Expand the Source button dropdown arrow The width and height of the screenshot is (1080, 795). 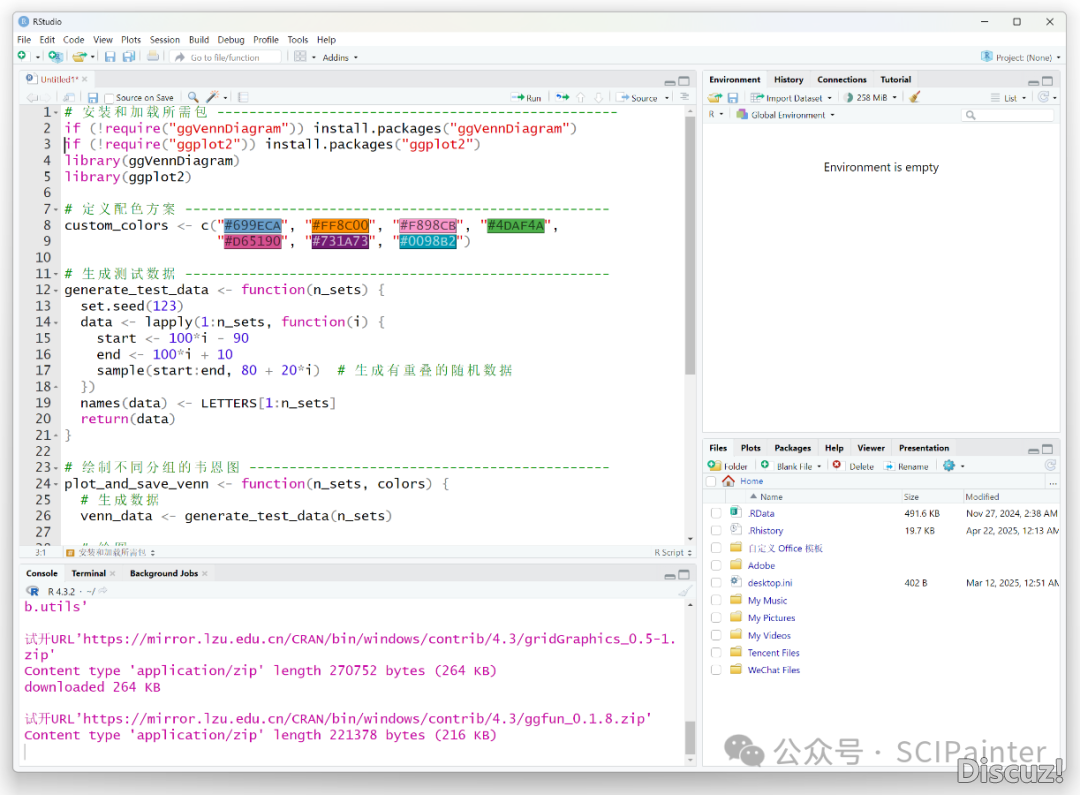click(x=667, y=98)
